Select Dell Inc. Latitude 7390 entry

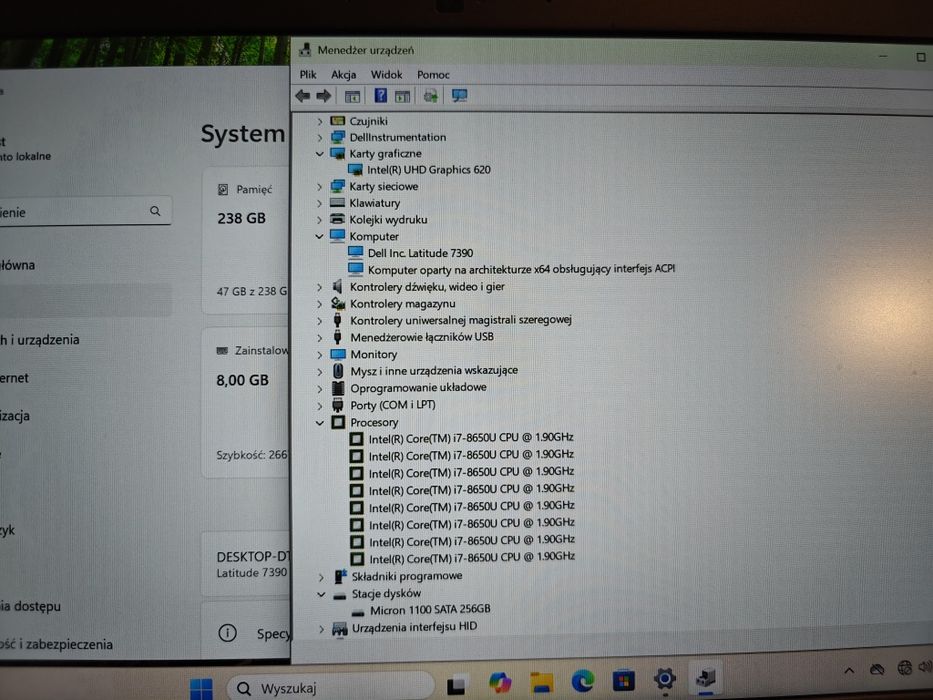tap(420, 253)
